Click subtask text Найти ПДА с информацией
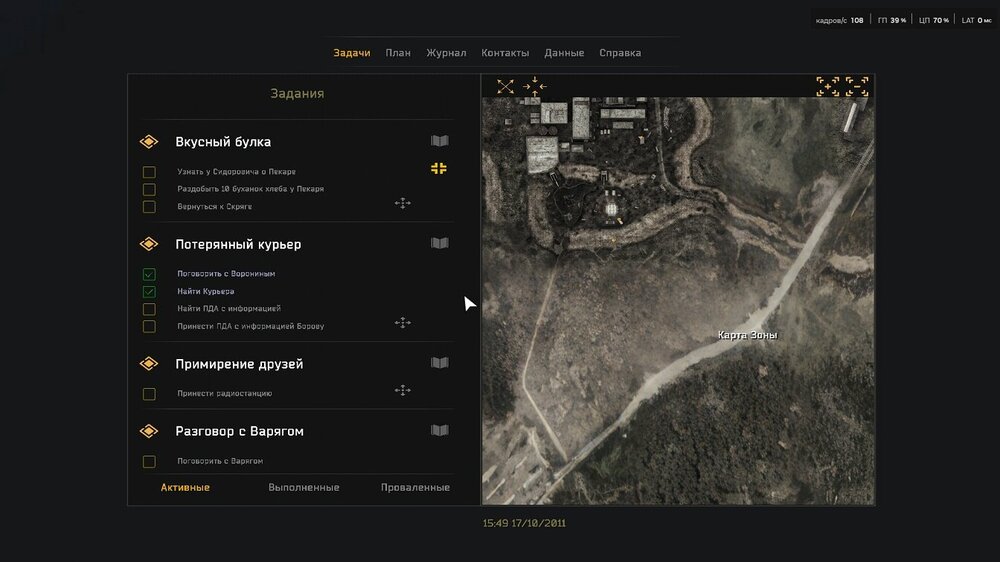 tap(229, 309)
